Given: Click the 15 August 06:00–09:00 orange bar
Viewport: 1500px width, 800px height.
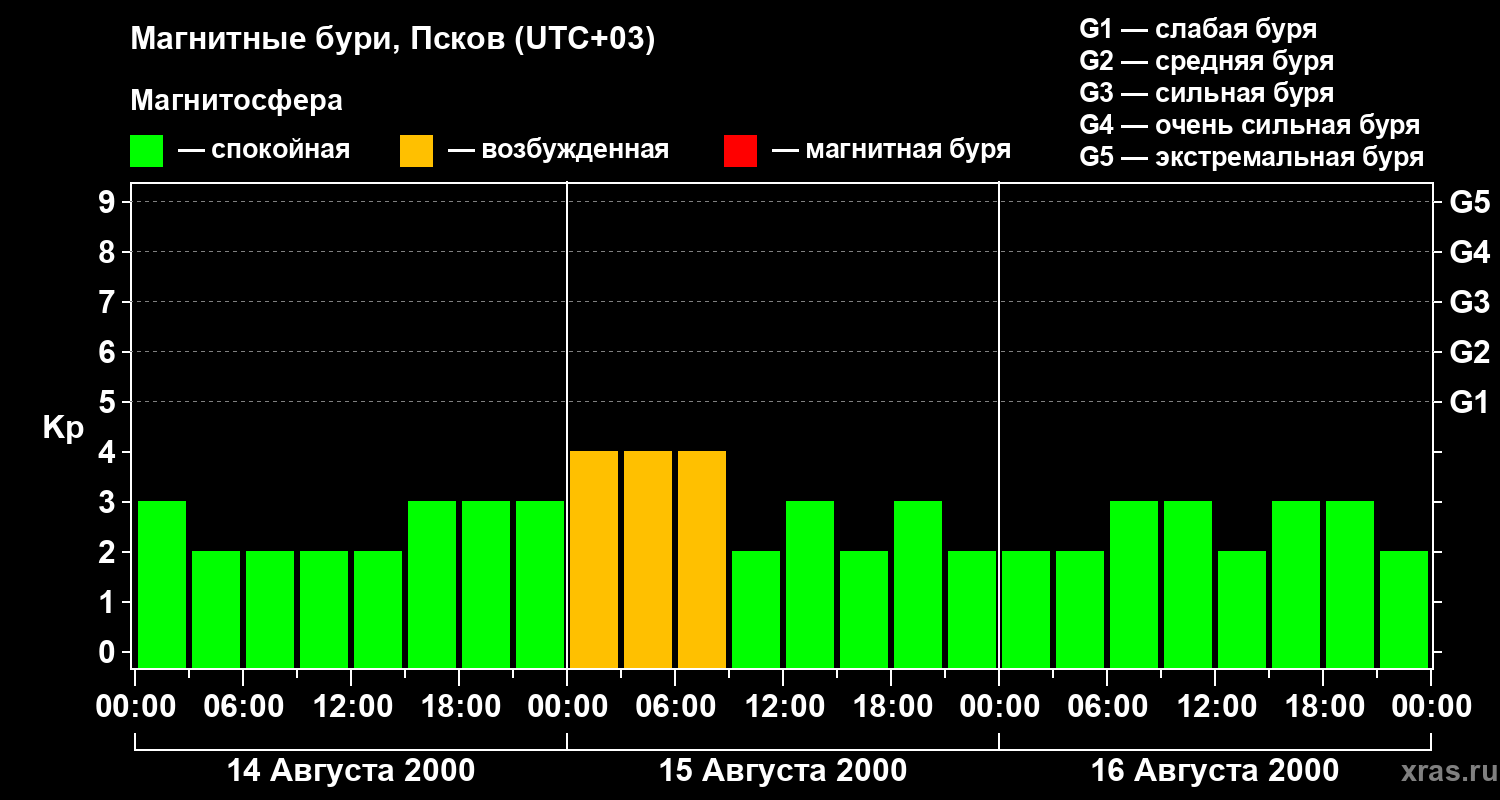Looking at the screenshot, I should pos(702,559).
